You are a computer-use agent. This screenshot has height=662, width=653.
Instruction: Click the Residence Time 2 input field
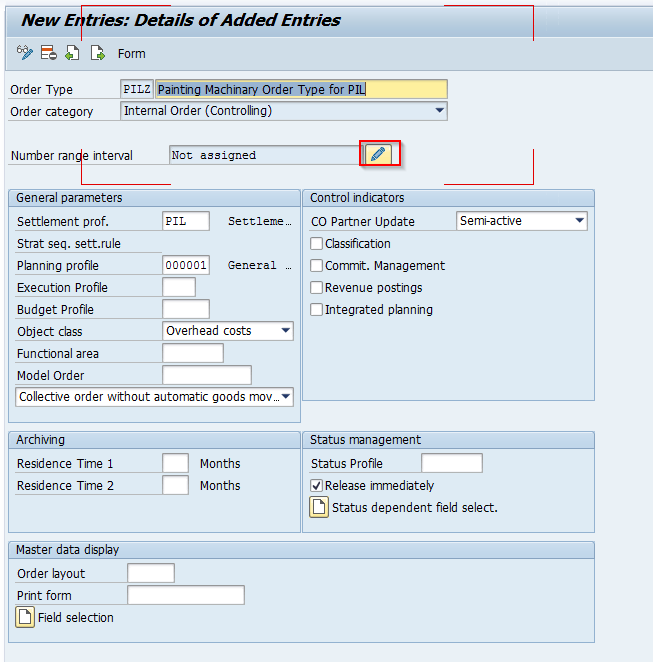click(175, 485)
